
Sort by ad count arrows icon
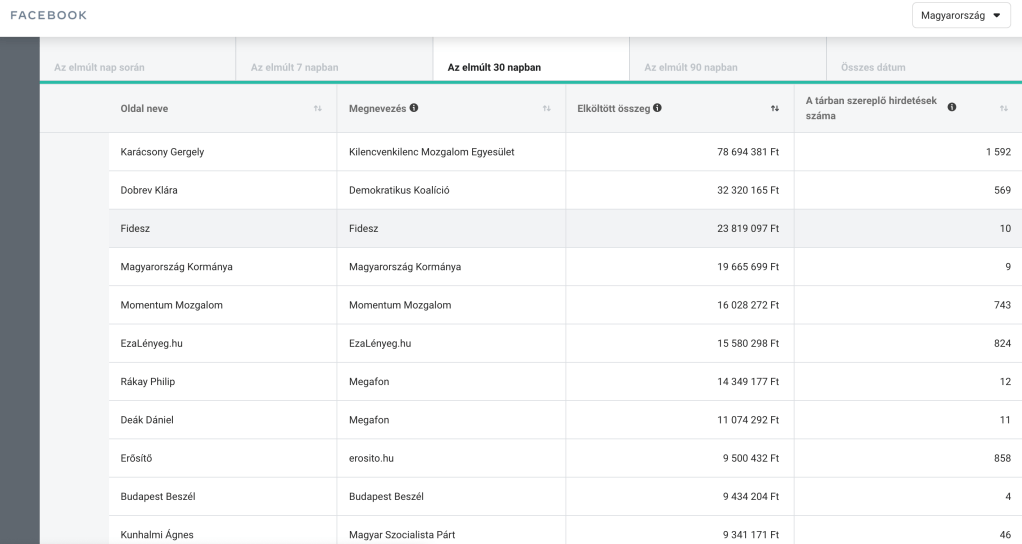coord(1004,108)
